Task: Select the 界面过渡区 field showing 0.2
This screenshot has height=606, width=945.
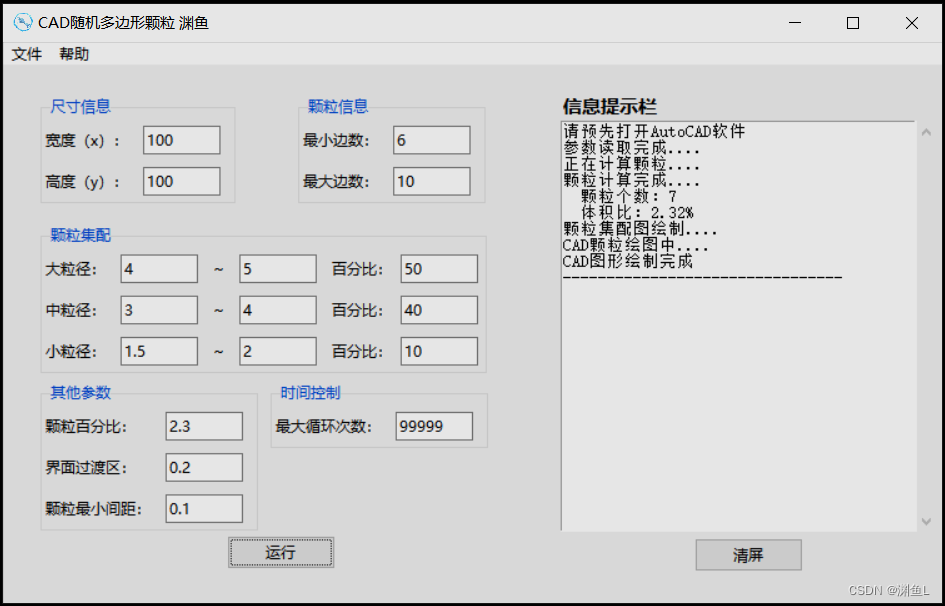Action: [204, 467]
